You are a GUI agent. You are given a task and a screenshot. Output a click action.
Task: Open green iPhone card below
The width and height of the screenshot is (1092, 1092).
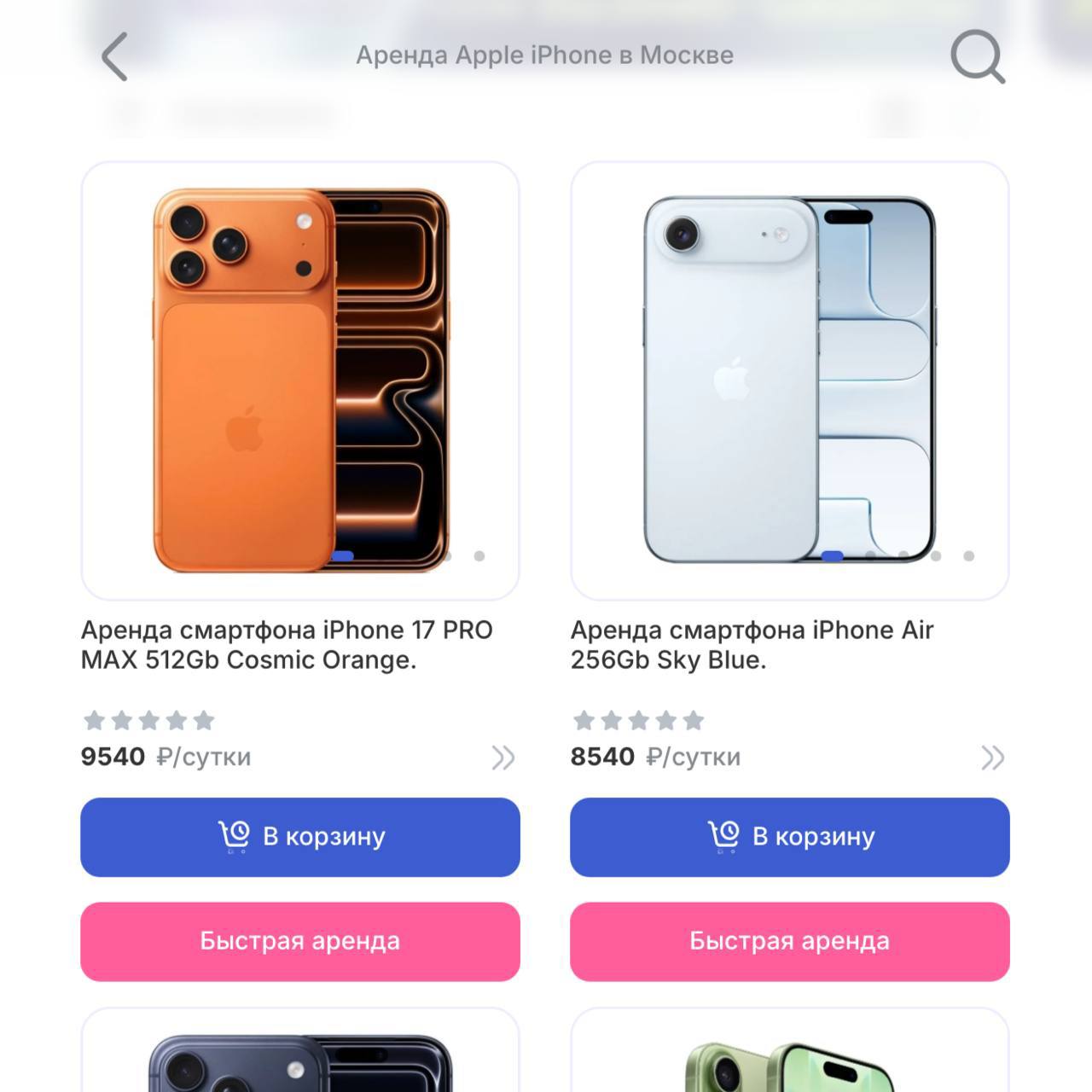(790, 1050)
